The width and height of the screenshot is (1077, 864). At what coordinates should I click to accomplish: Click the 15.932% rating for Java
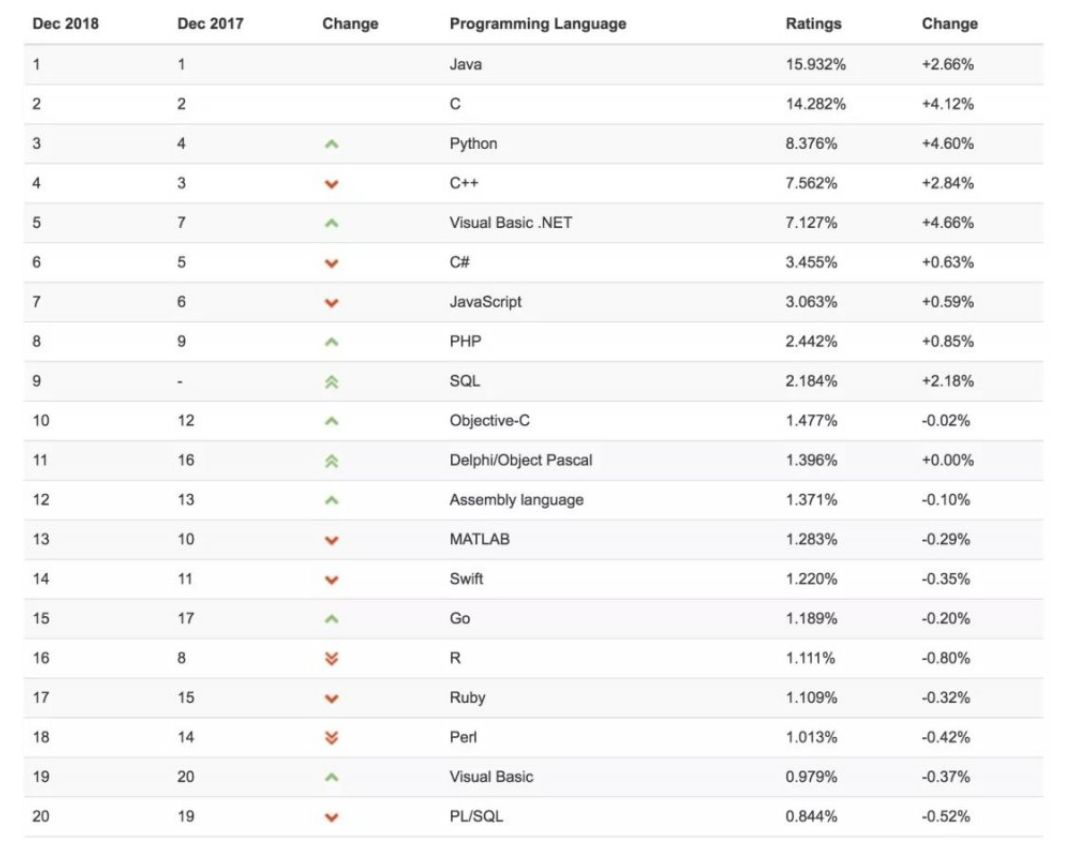pos(815,64)
